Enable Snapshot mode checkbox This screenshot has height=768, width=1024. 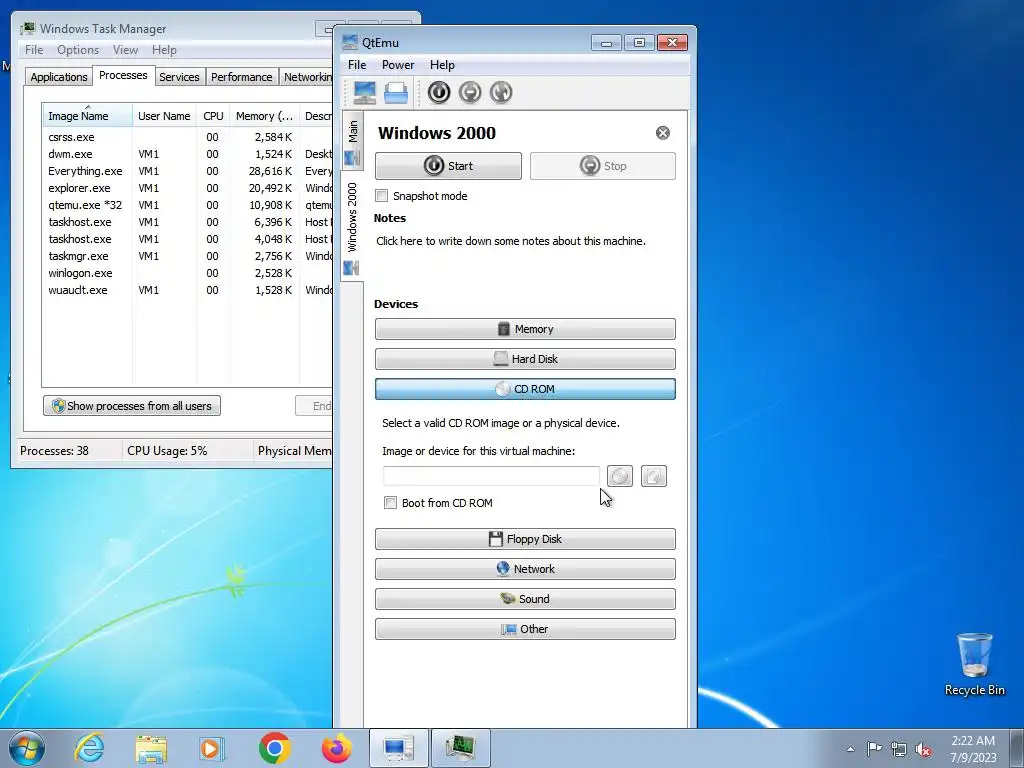(382, 196)
